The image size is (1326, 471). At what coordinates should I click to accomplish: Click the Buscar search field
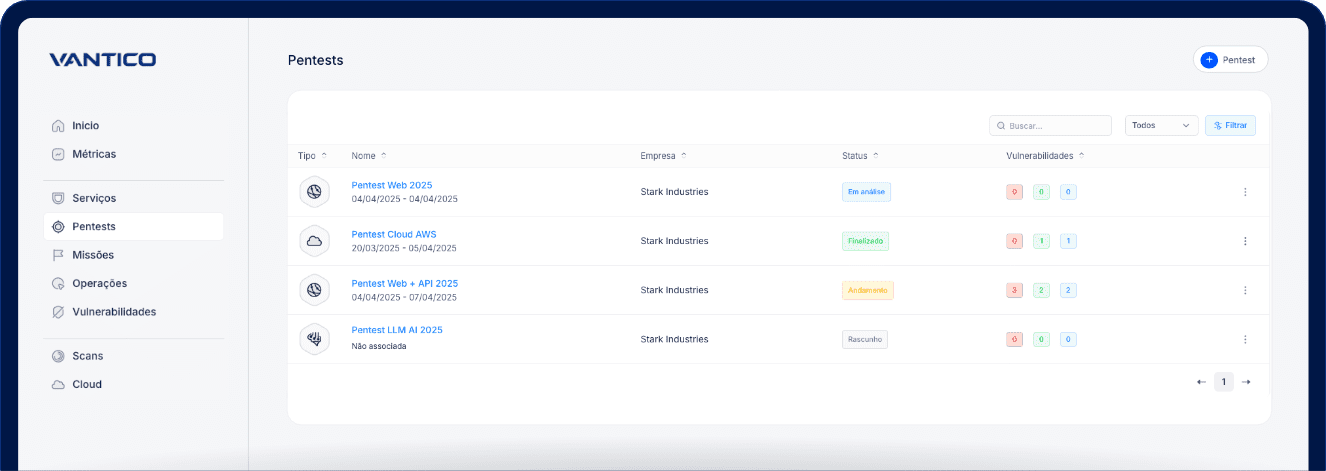pos(1050,125)
